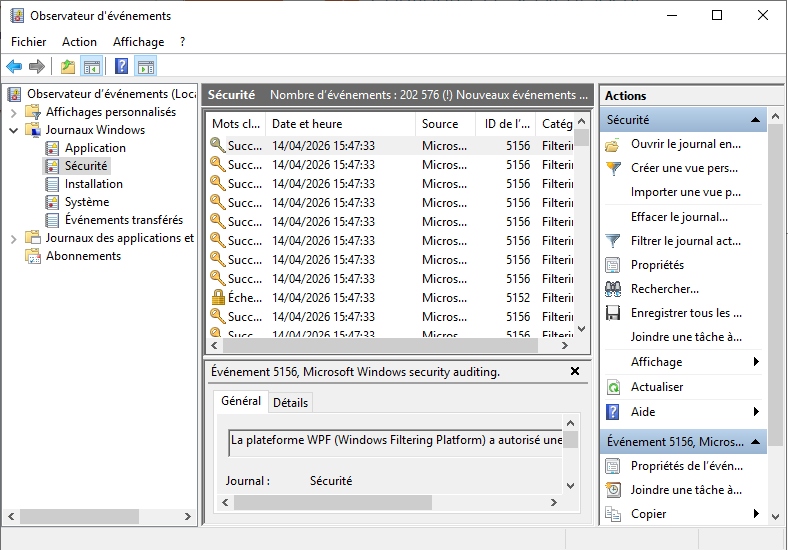Click the padlock icon on the Éche... row
This screenshot has height=550, width=788.
[218, 298]
